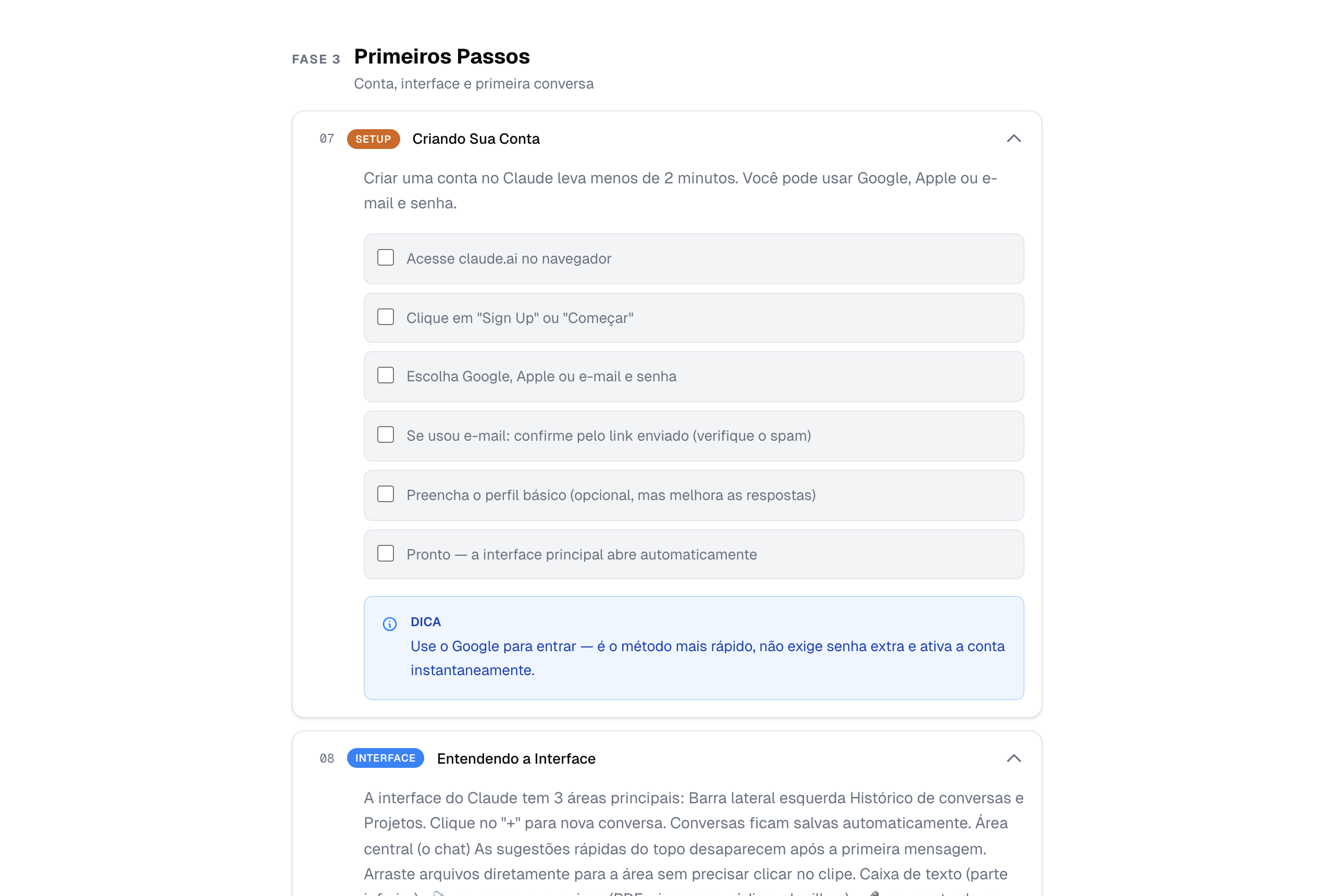Click the 'Primeiros Passos' phase title
Viewport: 1334px width, 896px height.
(441, 56)
